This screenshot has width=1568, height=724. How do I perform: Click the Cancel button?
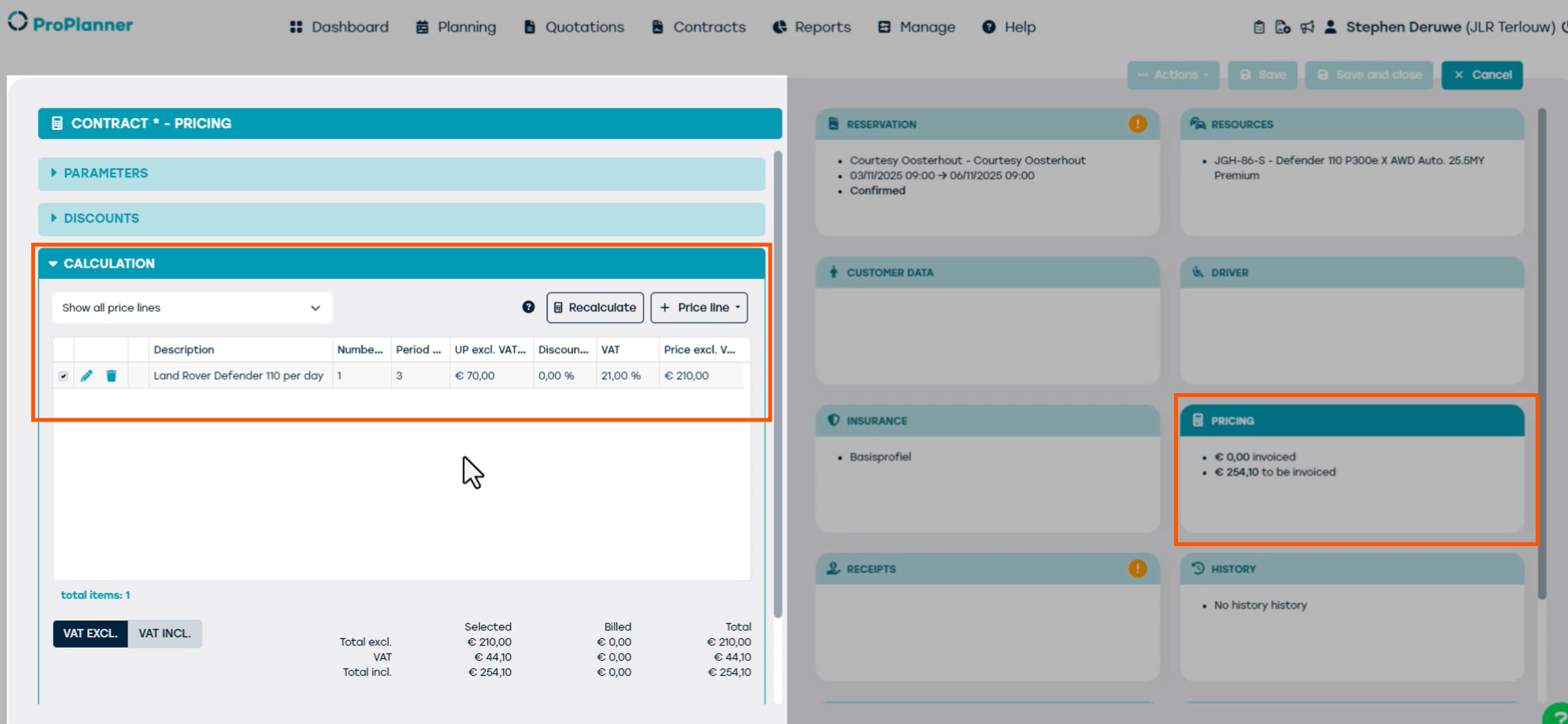1482,75
